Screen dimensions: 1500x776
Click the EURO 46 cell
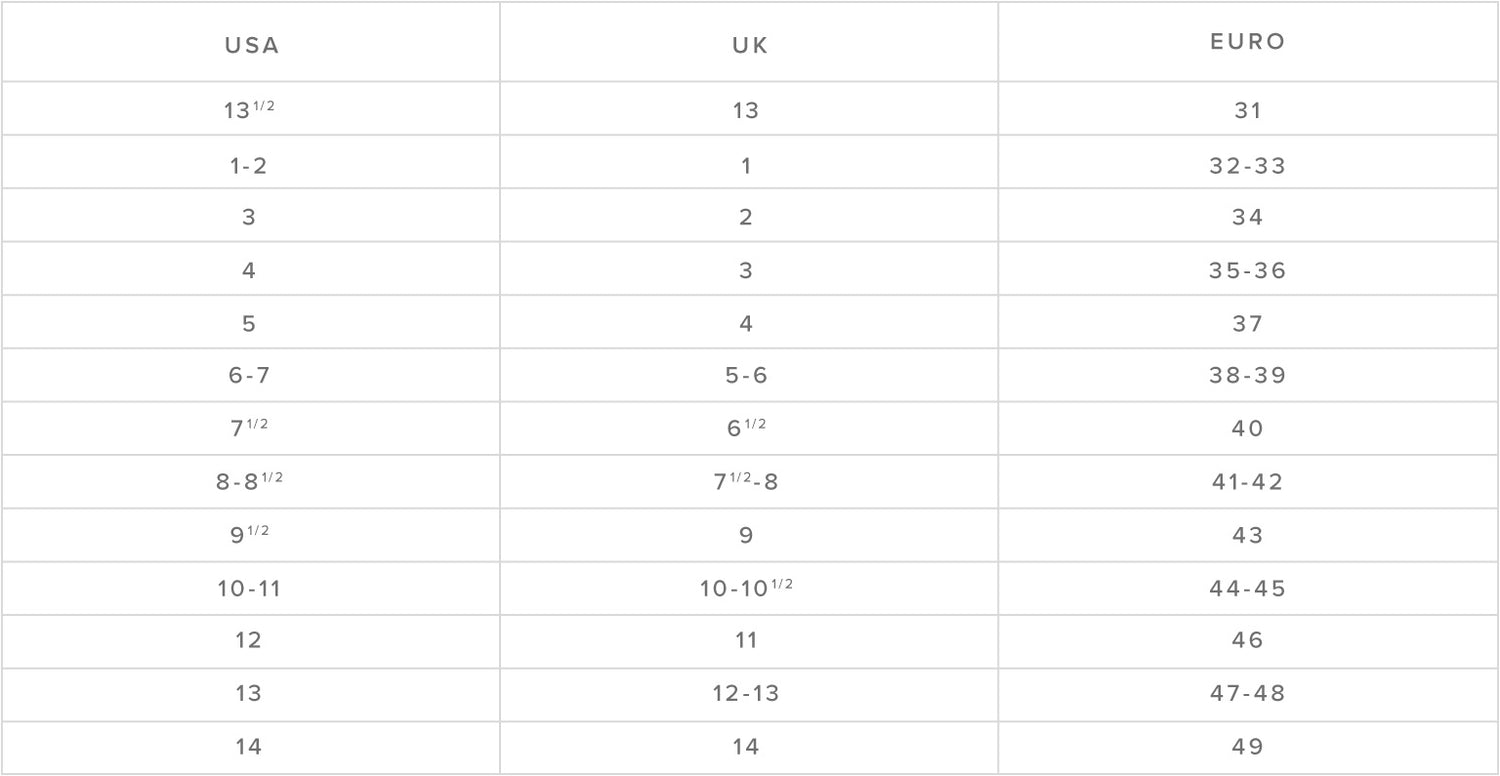[1247, 640]
